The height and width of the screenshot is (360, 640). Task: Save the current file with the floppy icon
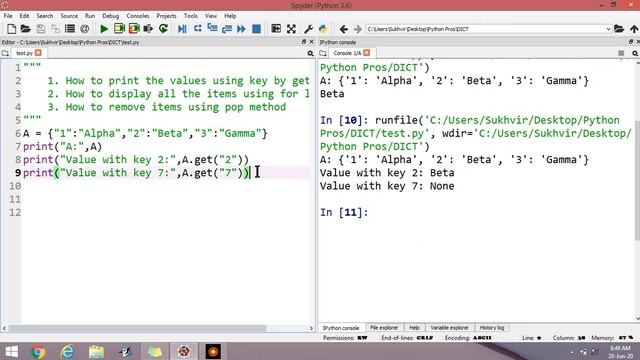click(40, 29)
